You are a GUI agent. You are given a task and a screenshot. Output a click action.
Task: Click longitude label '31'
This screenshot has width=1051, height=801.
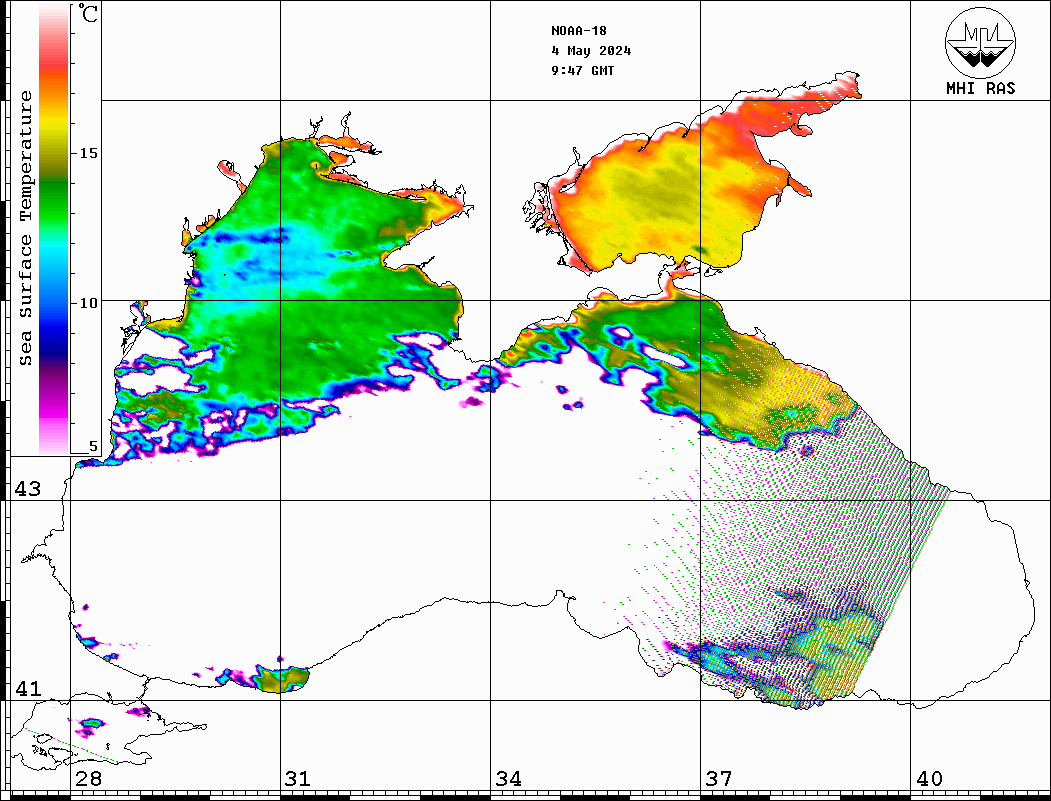point(298,779)
